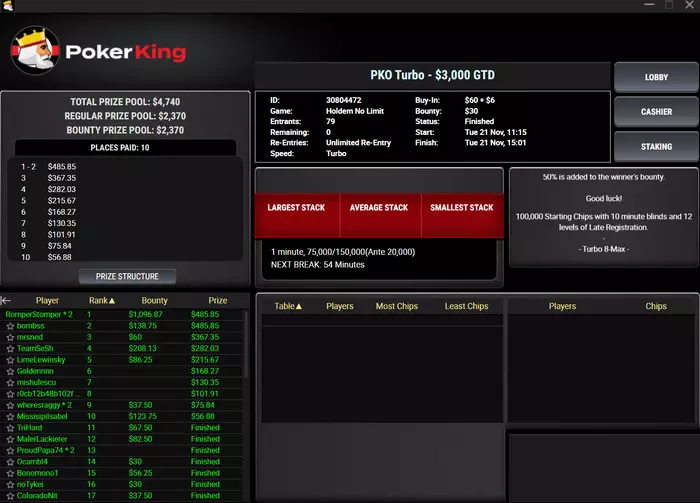Click the Unlimited Re-Entry value

pyautogui.click(x=358, y=143)
